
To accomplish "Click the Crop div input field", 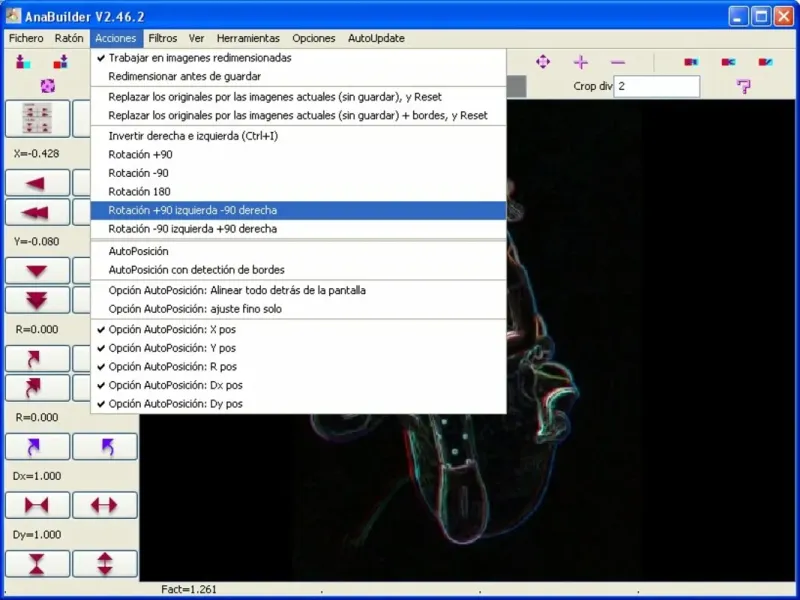I will 656,87.
